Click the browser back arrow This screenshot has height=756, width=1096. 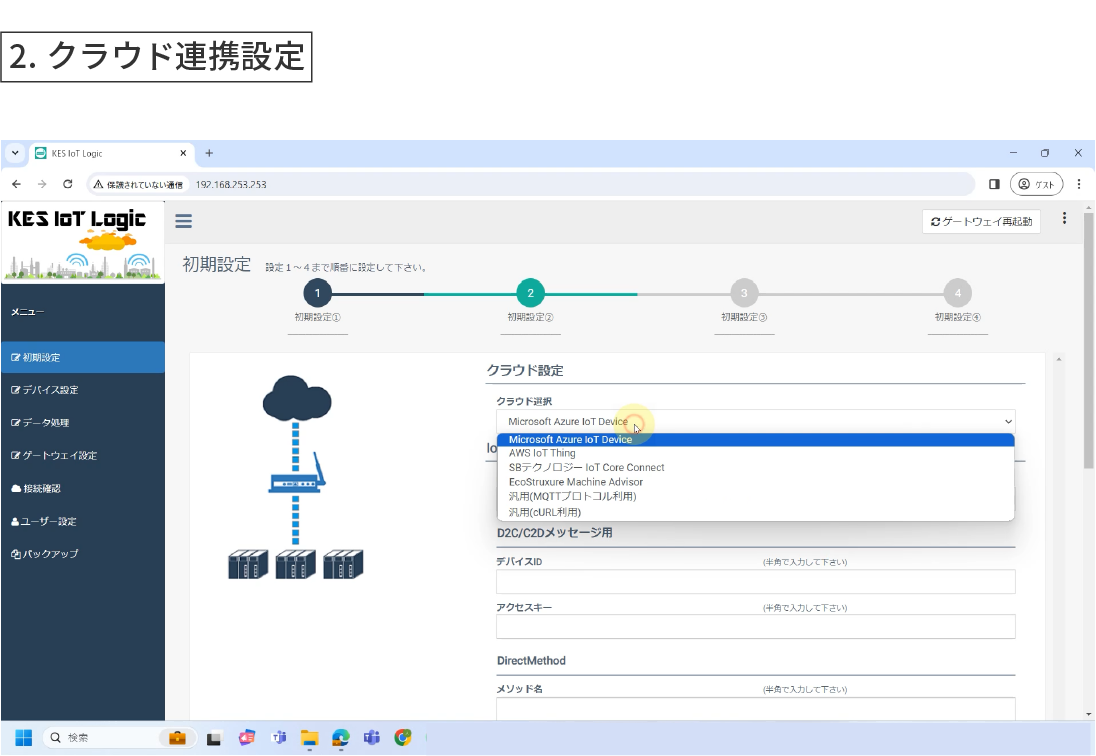(17, 184)
